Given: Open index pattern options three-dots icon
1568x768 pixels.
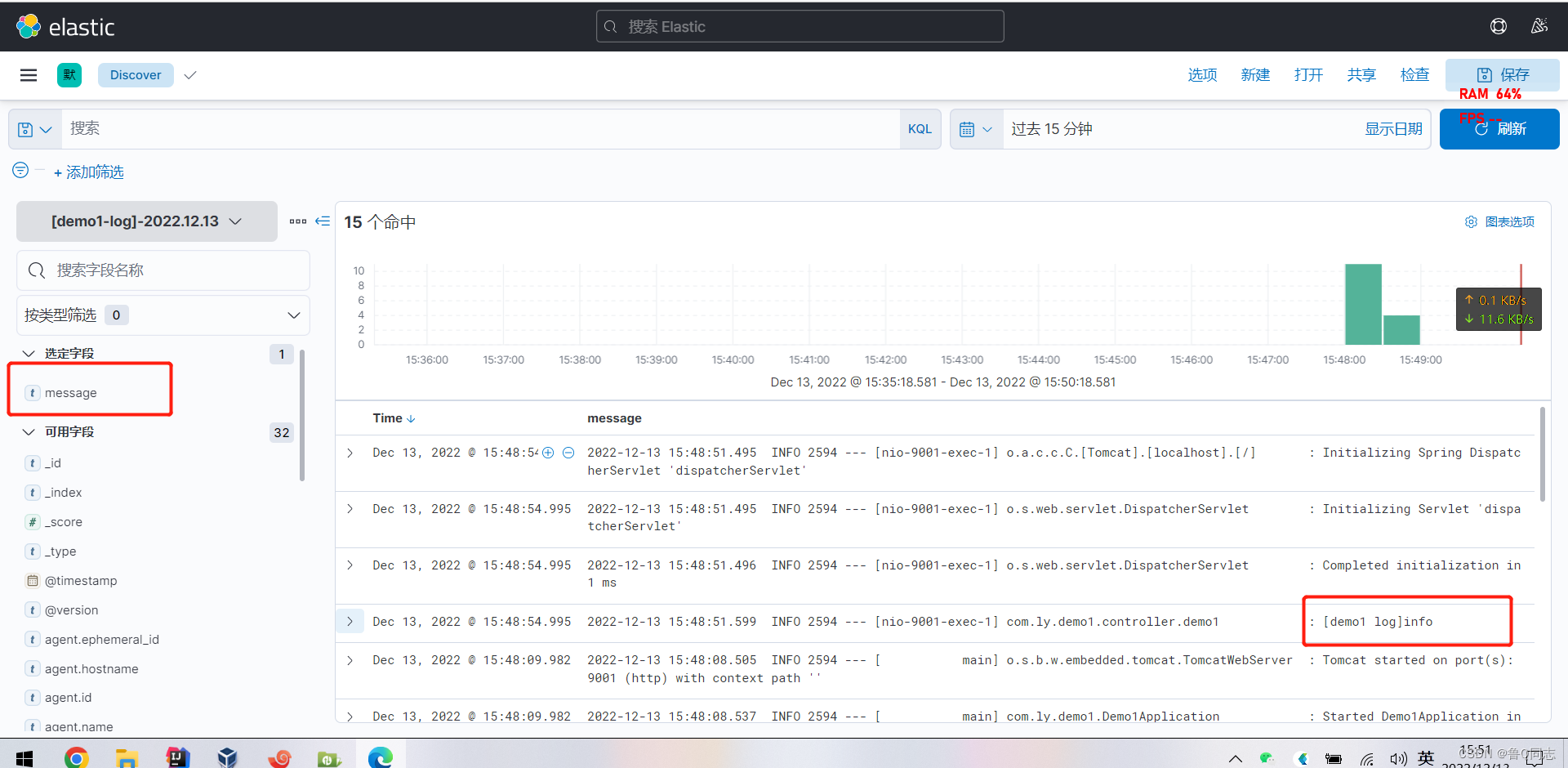Looking at the screenshot, I should pyautogui.click(x=298, y=221).
